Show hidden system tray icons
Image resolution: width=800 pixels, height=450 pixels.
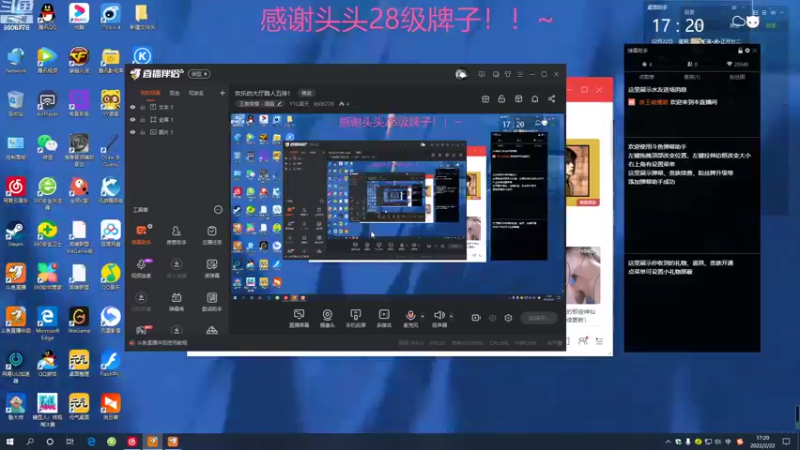pyautogui.click(x=668, y=441)
